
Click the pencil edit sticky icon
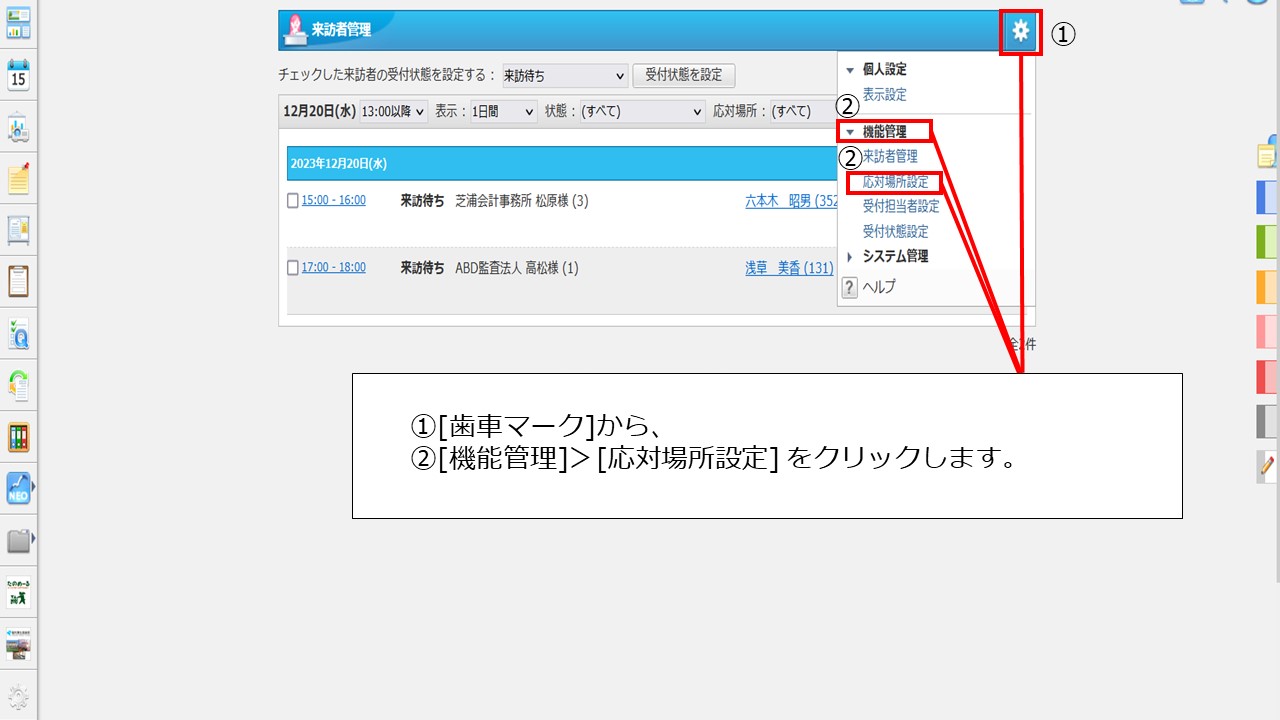[x=1267, y=466]
